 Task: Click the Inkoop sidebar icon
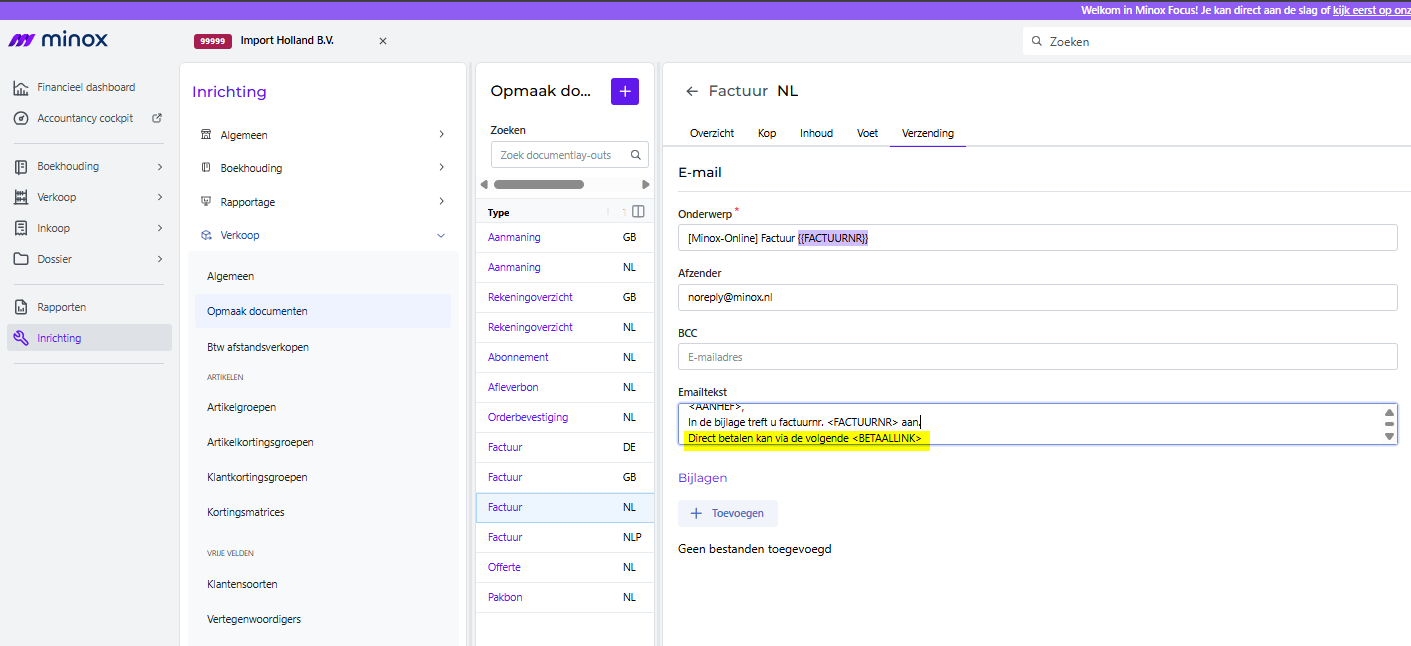(20, 228)
